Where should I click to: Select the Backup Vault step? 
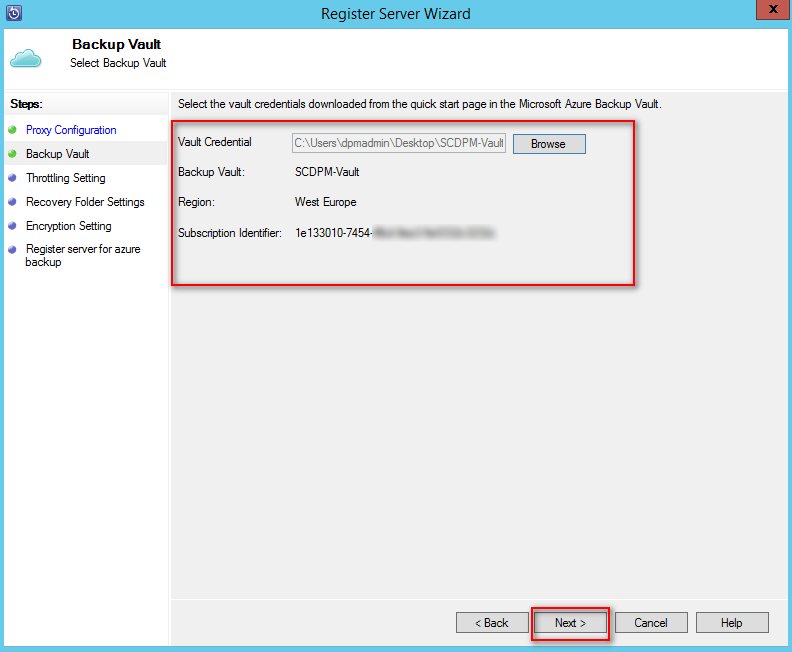(58, 154)
